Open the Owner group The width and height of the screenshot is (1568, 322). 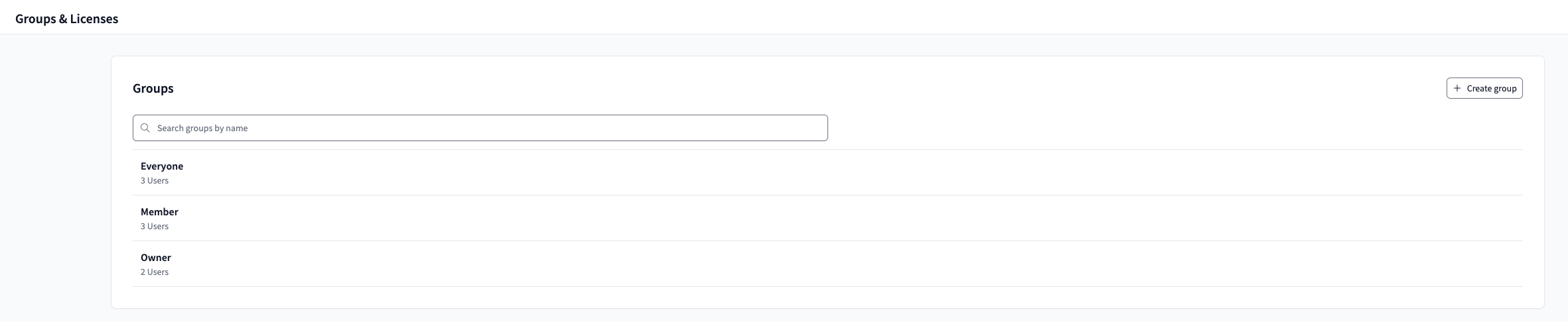point(156,258)
